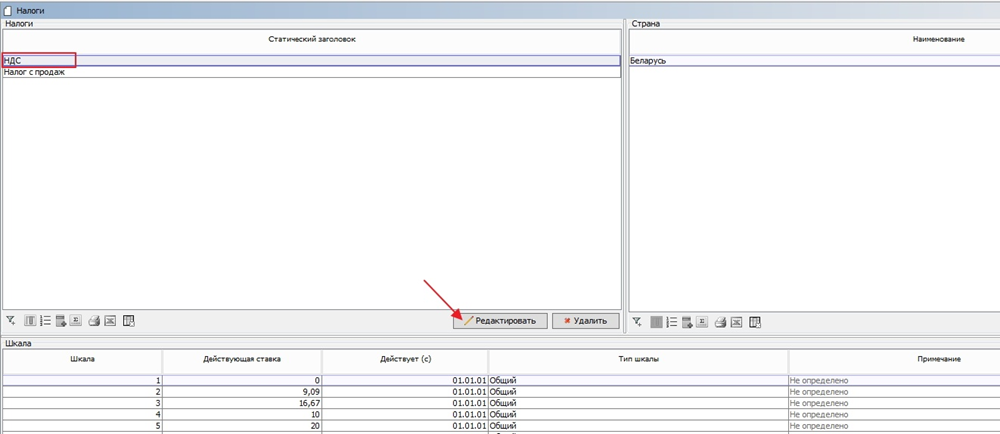Viewport: 1000px width, 434px height.
Task: Open table settings icon in the Налоги toolbar
Action: click(128, 321)
